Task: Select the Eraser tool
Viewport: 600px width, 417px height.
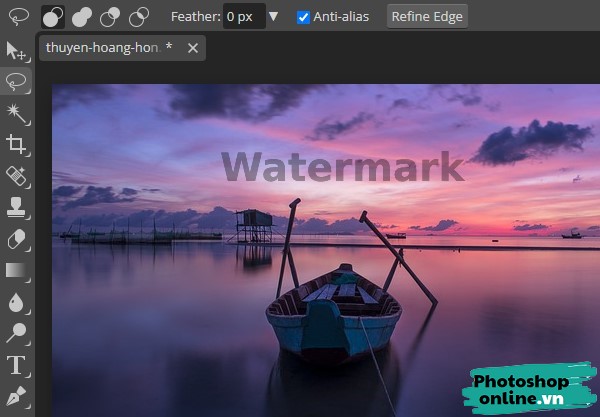Action: [16, 239]
